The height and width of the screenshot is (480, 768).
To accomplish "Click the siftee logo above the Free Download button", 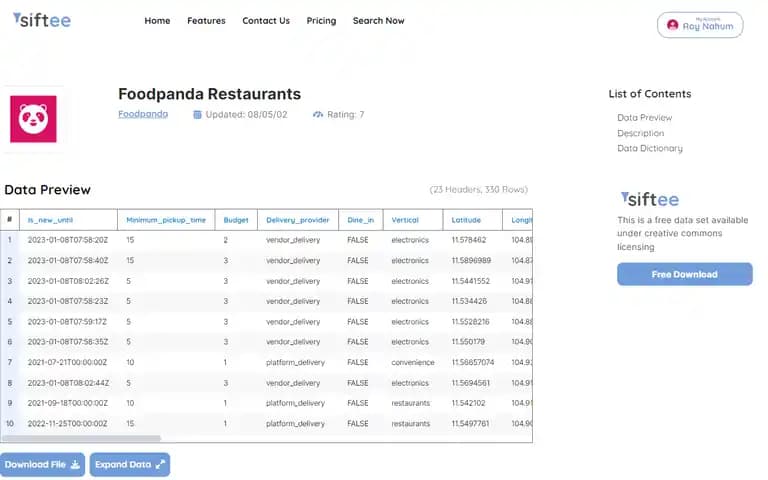I will 650,199.
